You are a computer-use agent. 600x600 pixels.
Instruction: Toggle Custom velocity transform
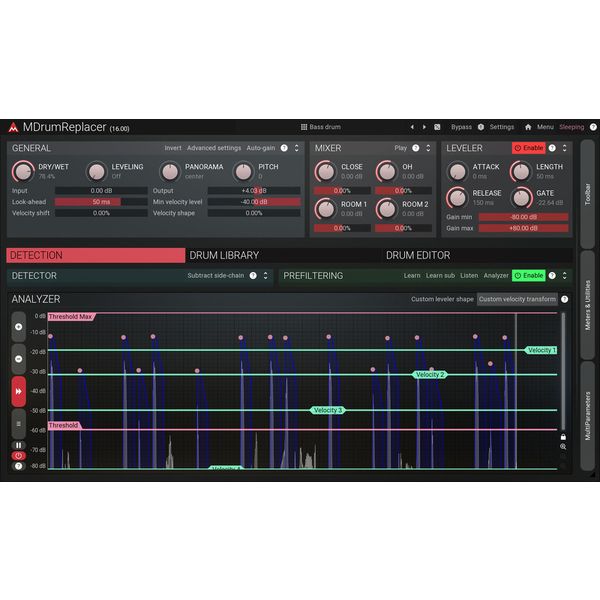pyautogui.click(x=517, y=299)
